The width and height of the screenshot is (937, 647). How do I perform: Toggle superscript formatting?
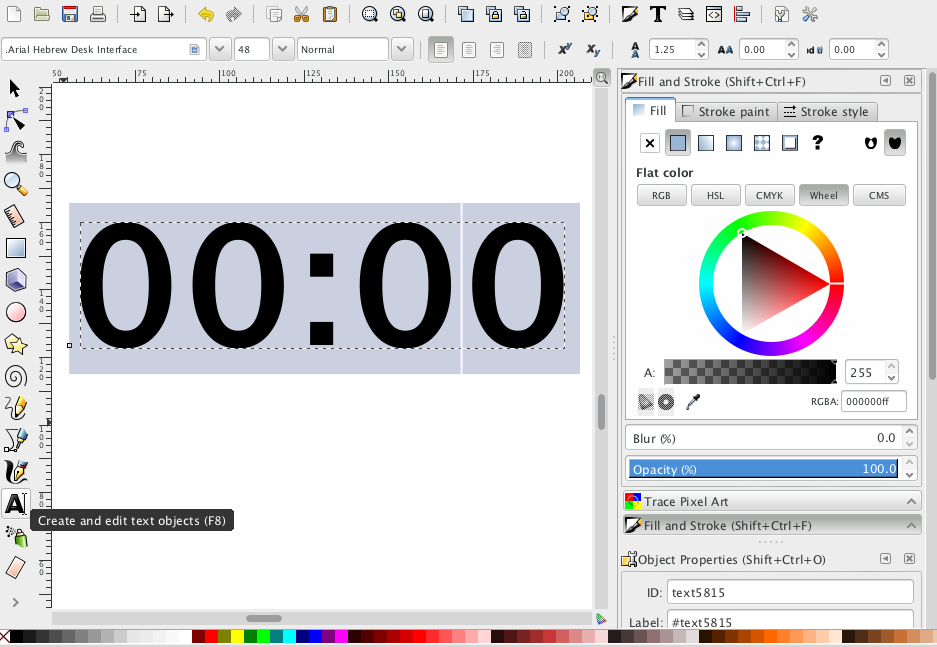pyautogui.click(x=565, y=49)
